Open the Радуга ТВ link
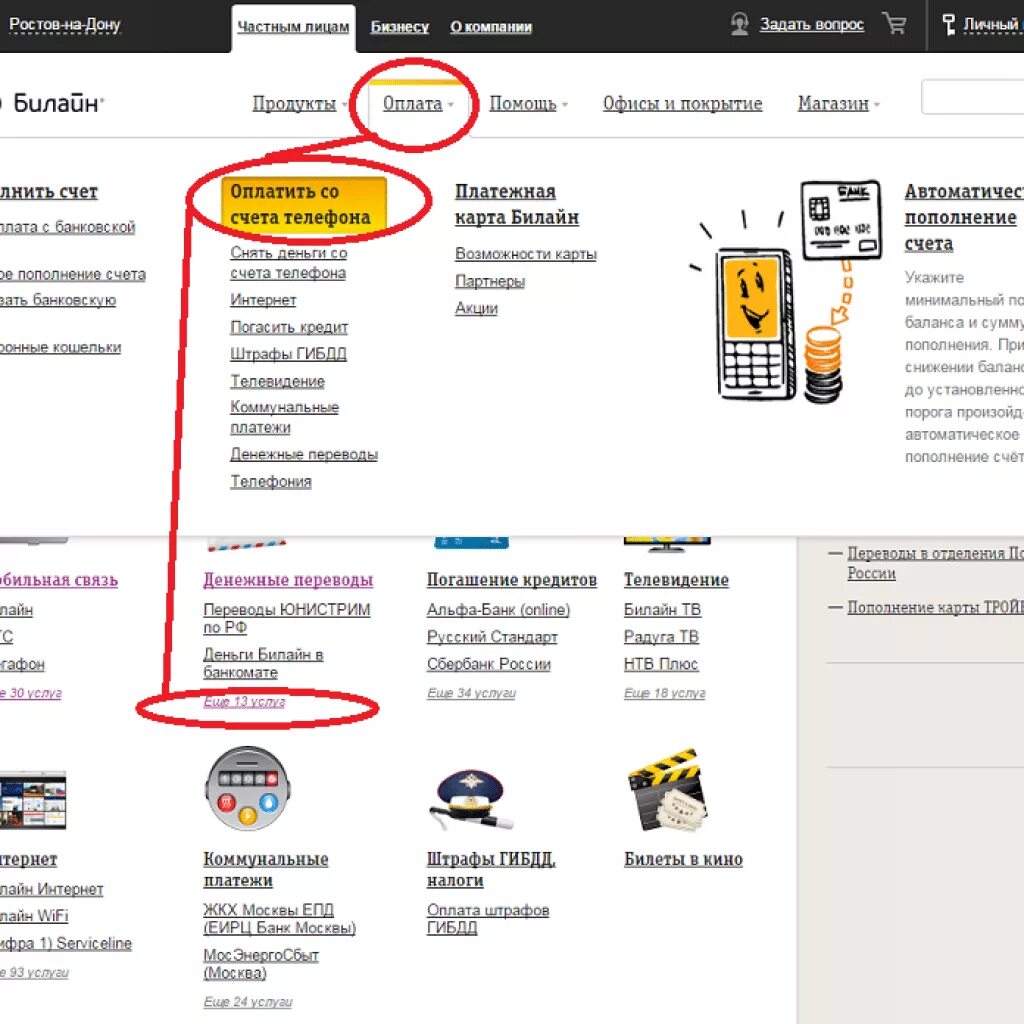This screenshot has height=1024, width=1024. [x=661, y=637]
